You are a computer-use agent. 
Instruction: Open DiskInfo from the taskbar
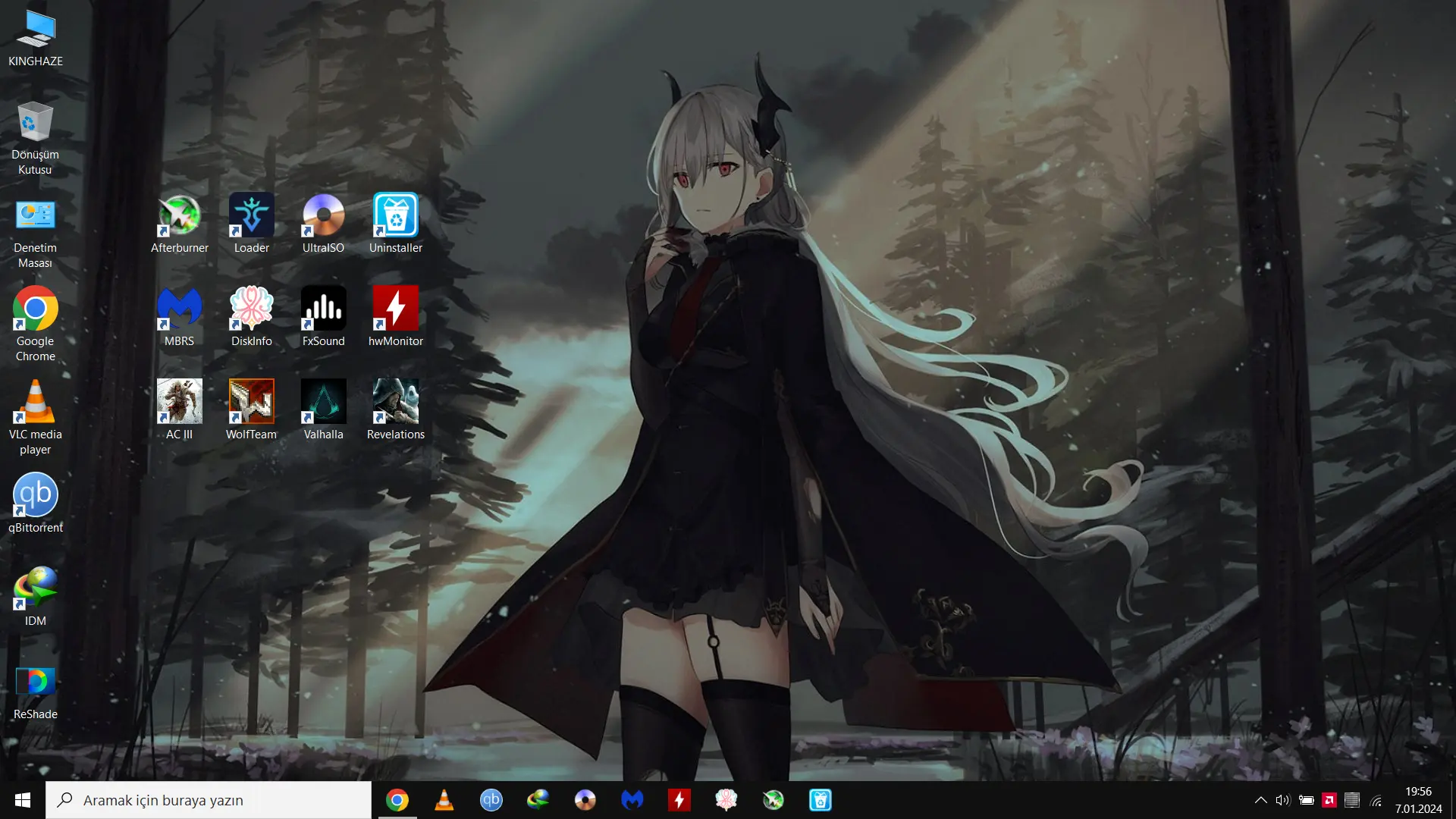pyautogui.click(x=726, y=800)
